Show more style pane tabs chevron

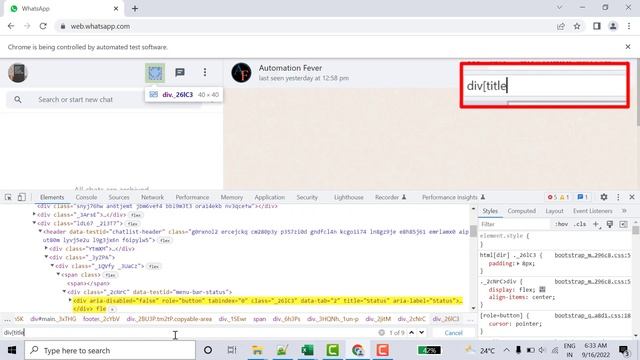(624, 211)
